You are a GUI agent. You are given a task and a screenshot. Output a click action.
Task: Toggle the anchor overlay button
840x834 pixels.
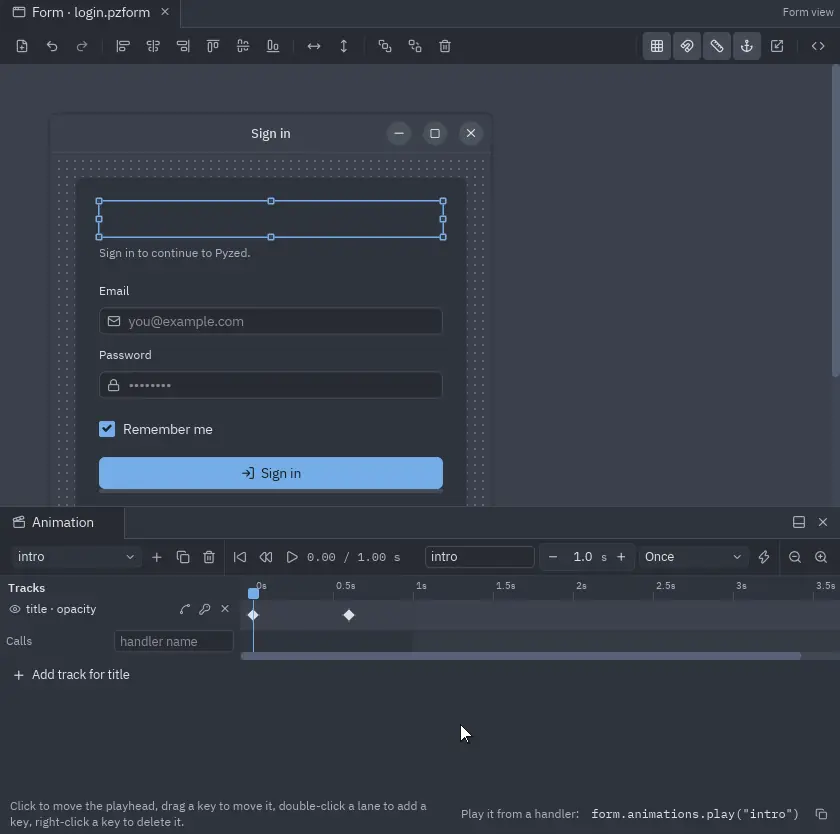747,46
